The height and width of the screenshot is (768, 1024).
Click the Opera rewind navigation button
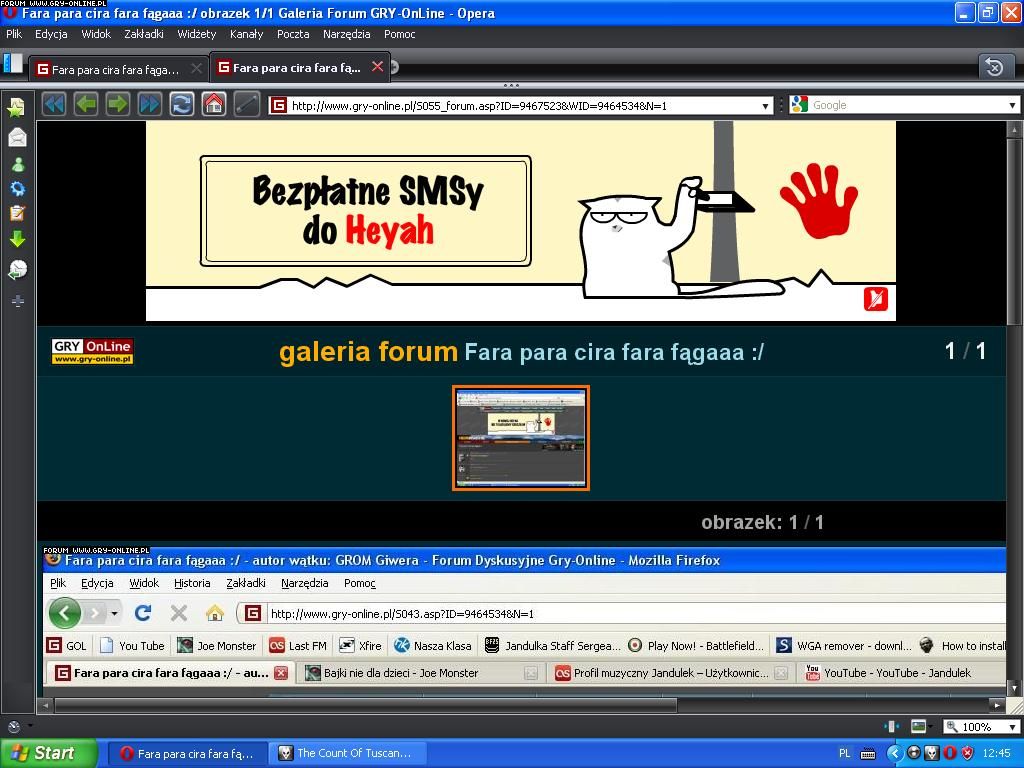click(54, 104)
